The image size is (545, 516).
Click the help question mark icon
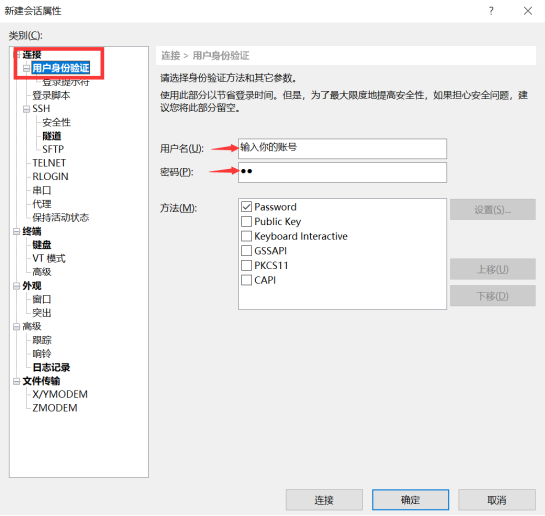coord(491,11)
